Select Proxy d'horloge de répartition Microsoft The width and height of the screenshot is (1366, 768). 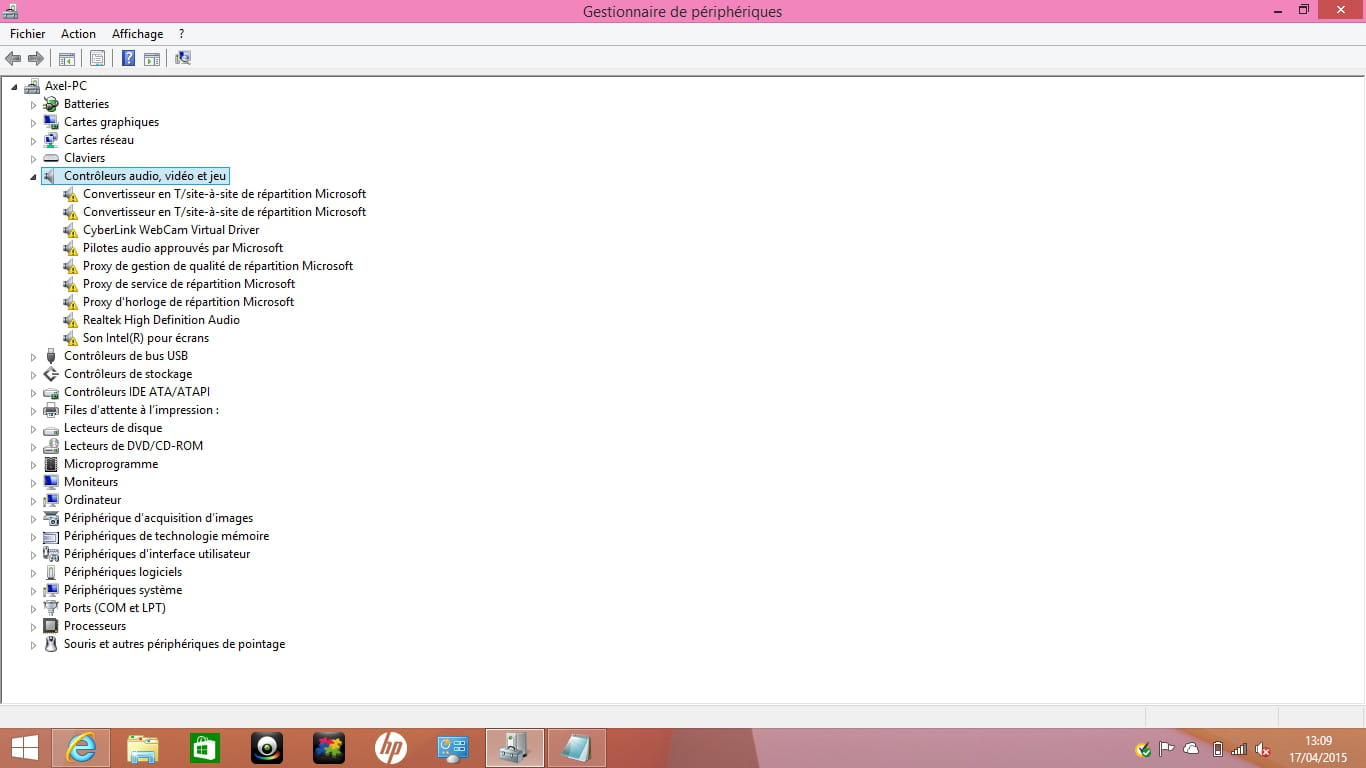189,302
